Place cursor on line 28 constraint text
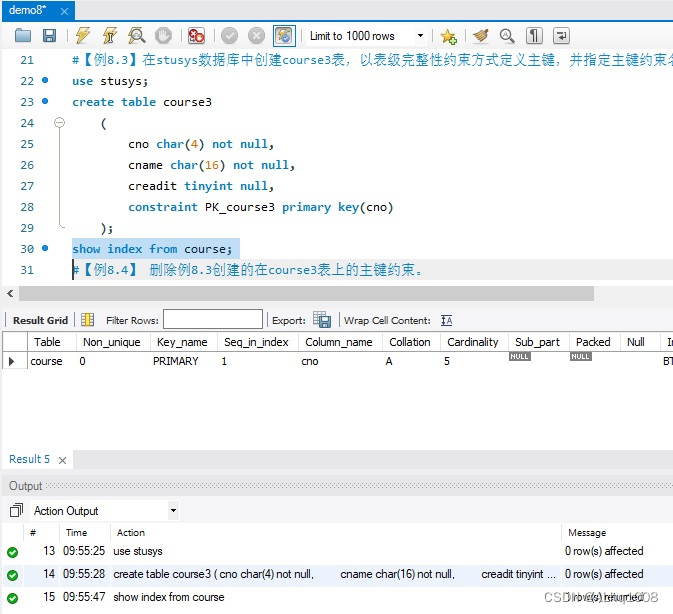 261,207
